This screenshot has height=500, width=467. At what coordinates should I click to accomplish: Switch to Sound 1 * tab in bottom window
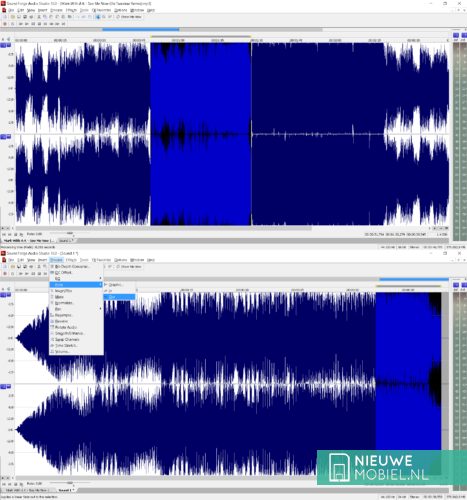click(x=66, y=490)
